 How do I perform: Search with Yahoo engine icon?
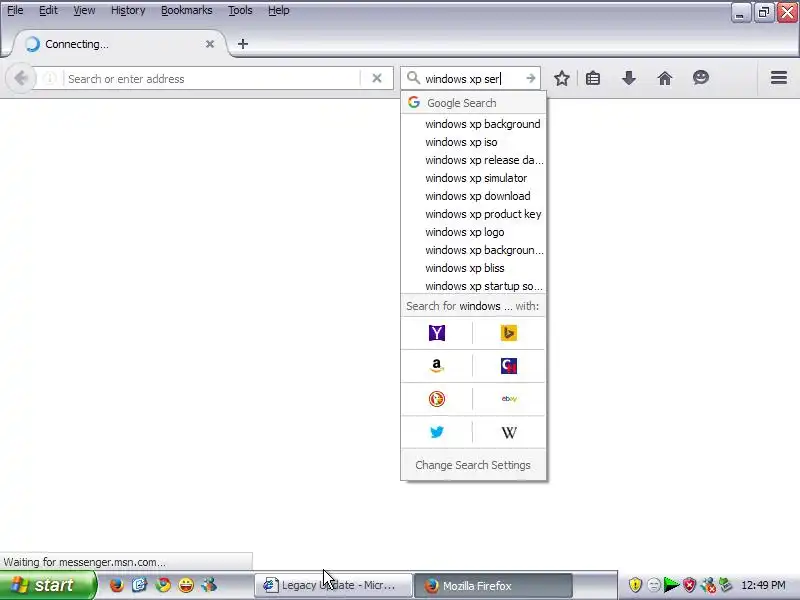click(437, 333)
